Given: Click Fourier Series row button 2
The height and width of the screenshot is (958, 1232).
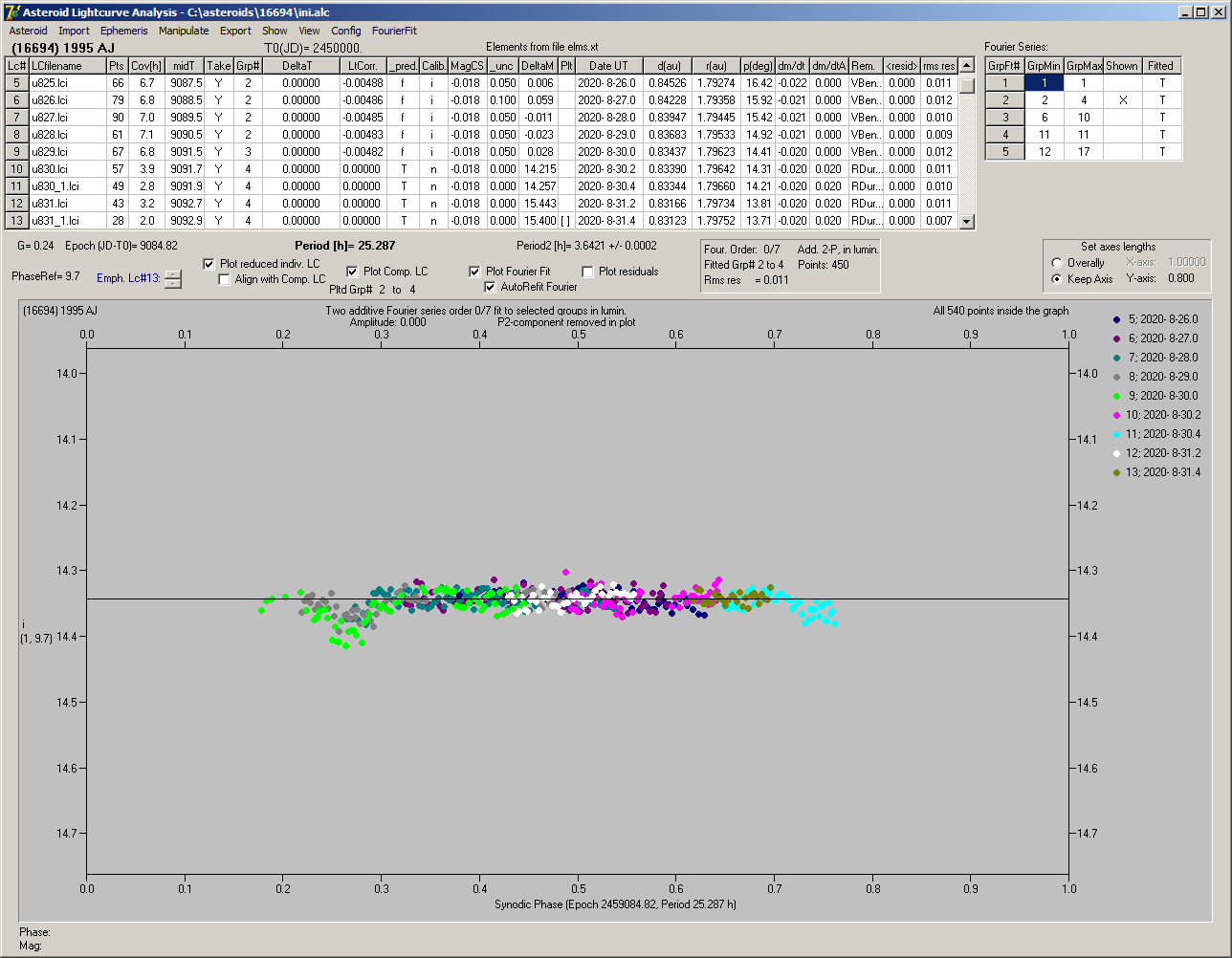Looking at the screenshot, I should click(x=1005, y=100).
